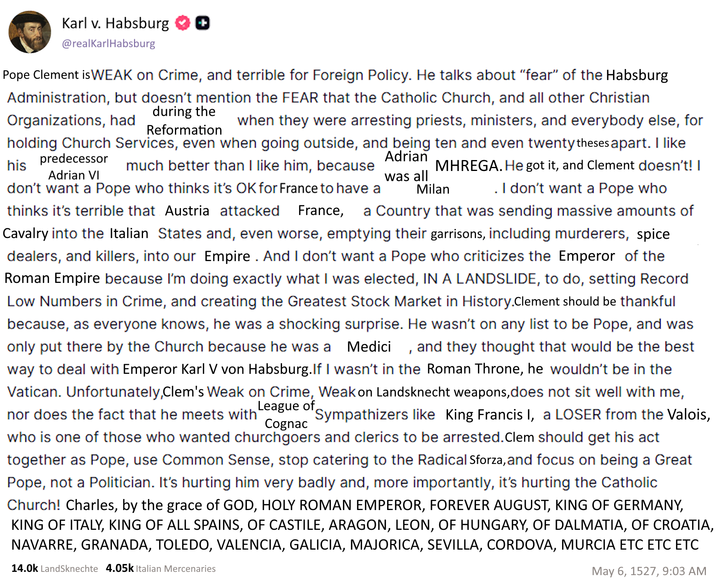Open the May 6, 1527 timestamp
716x586 pixels.
click(x=648, y=571)
